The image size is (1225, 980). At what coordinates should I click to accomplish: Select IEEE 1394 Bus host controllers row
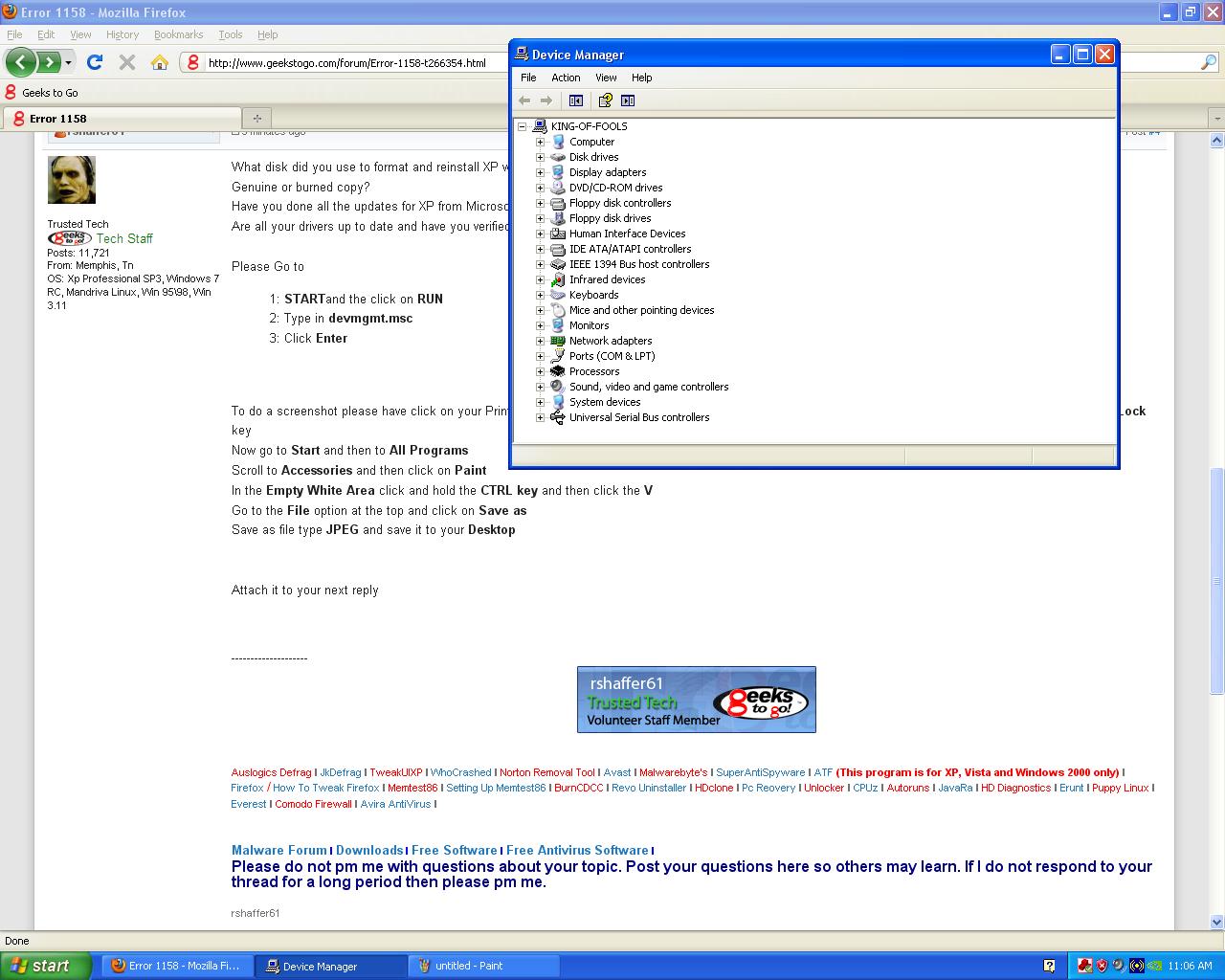[x=639, y=264]
